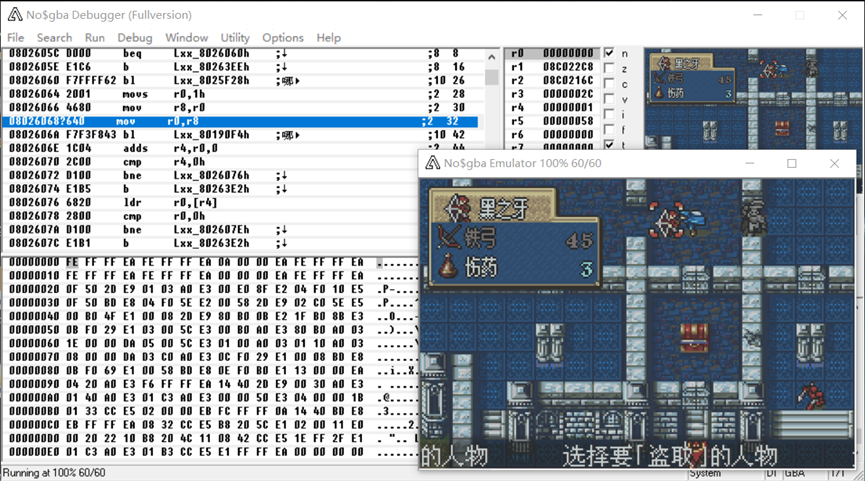The image size is (865, 481).
Task: Toggle the c flag checkbox
Action: [x=609, y=83]
